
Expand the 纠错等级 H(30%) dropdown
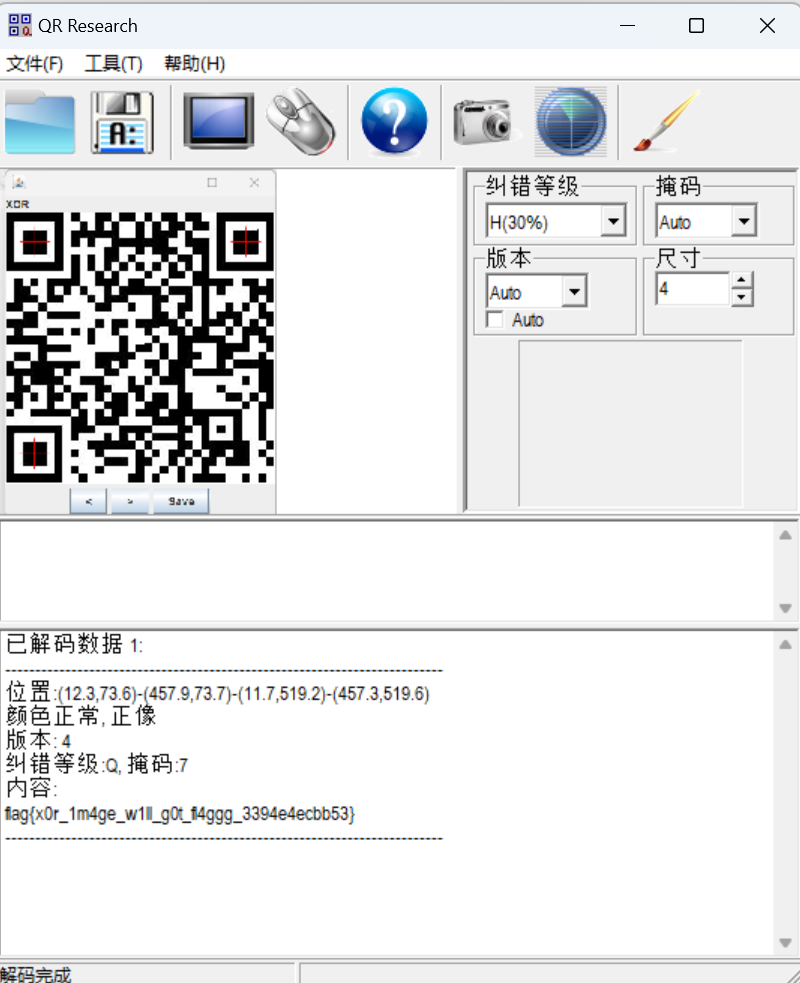pyautogui.click(x=613, y=221)
